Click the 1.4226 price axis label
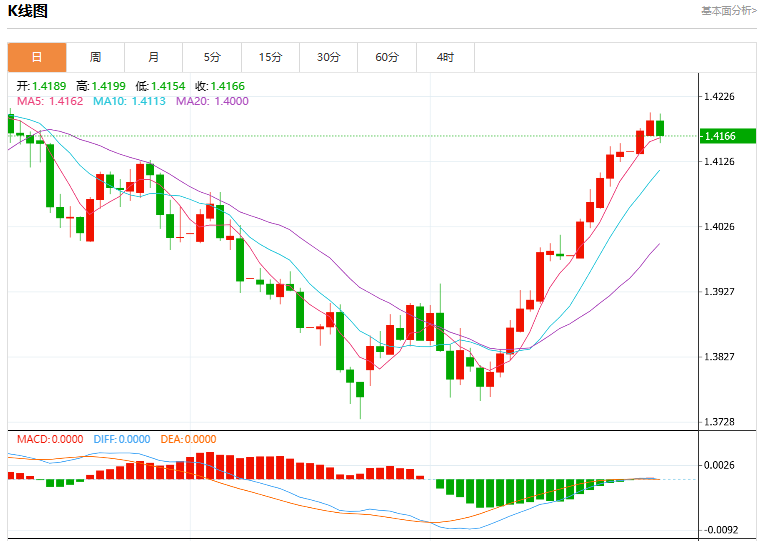Viewport: 762px width, 541px height. pos(719,96)
